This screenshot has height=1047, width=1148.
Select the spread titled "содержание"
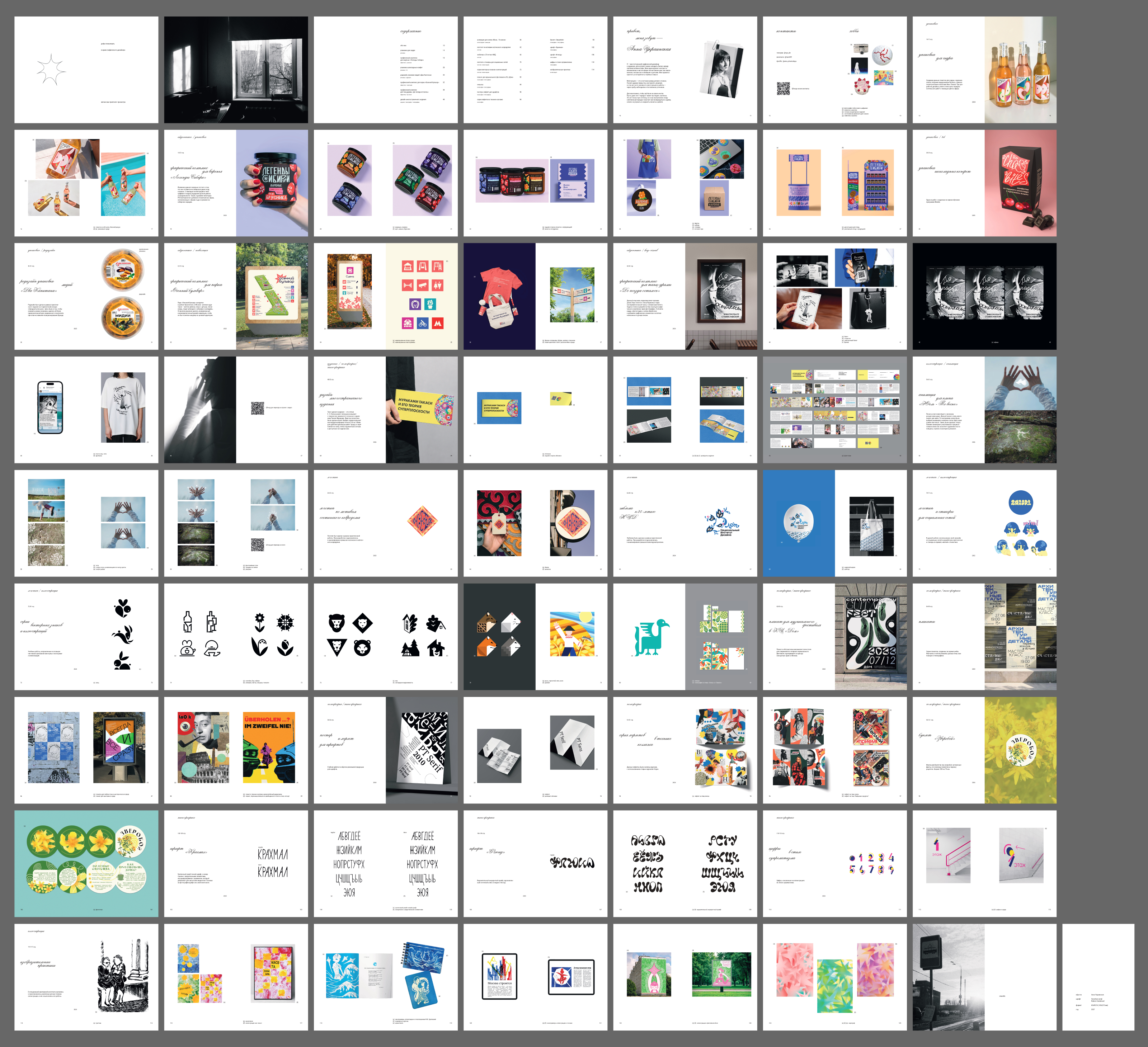point(386,70)
